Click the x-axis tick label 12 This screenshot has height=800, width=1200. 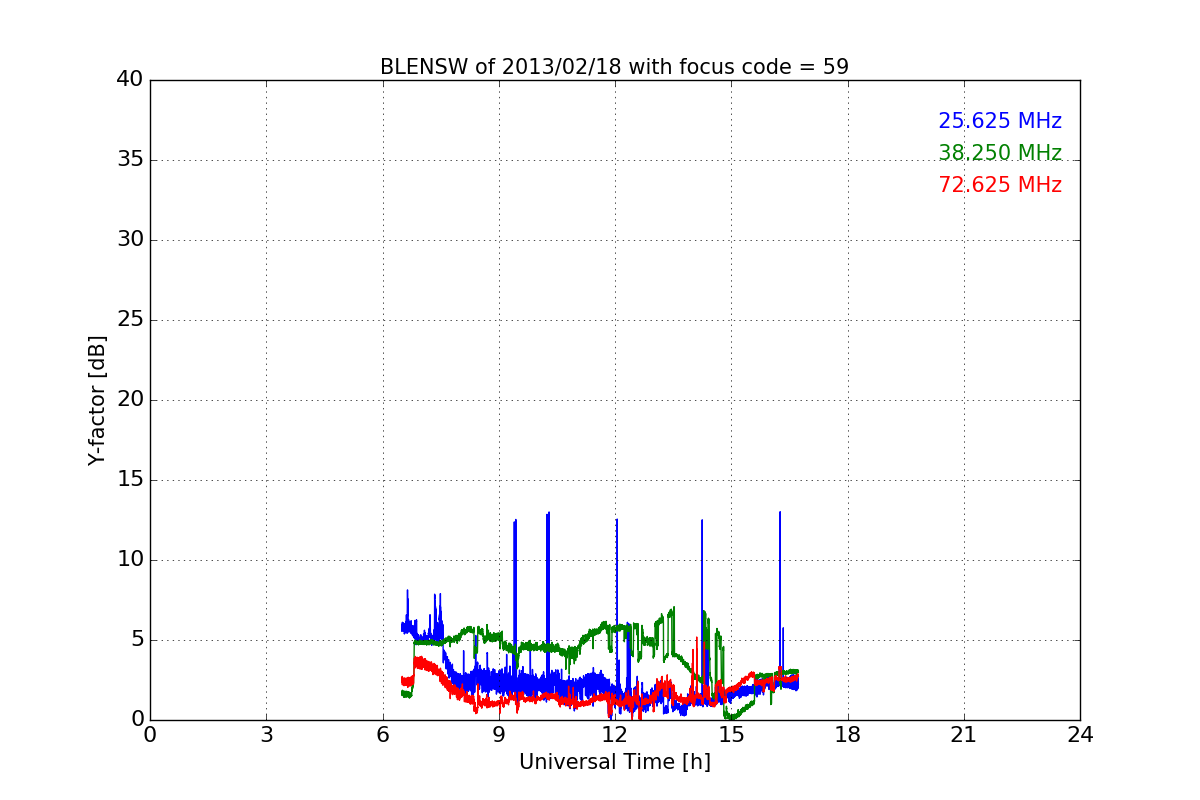pos(615,736)
